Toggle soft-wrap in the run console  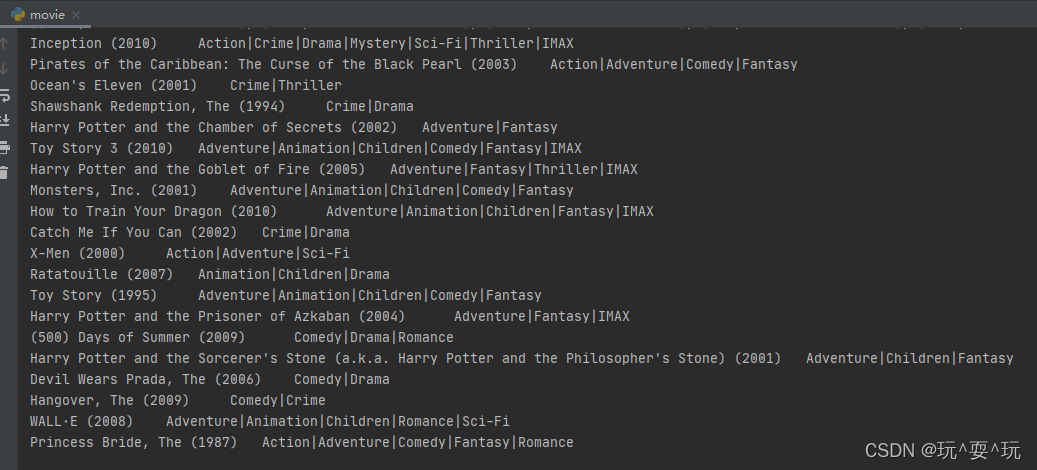[x=4, y=95]
